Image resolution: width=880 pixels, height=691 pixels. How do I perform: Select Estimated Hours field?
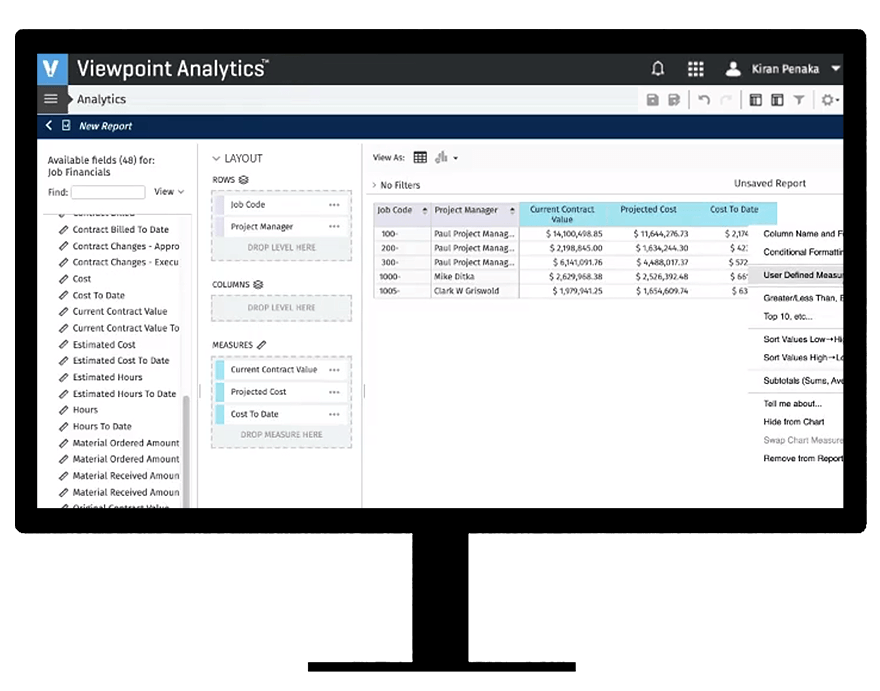[x=107, y=377]
